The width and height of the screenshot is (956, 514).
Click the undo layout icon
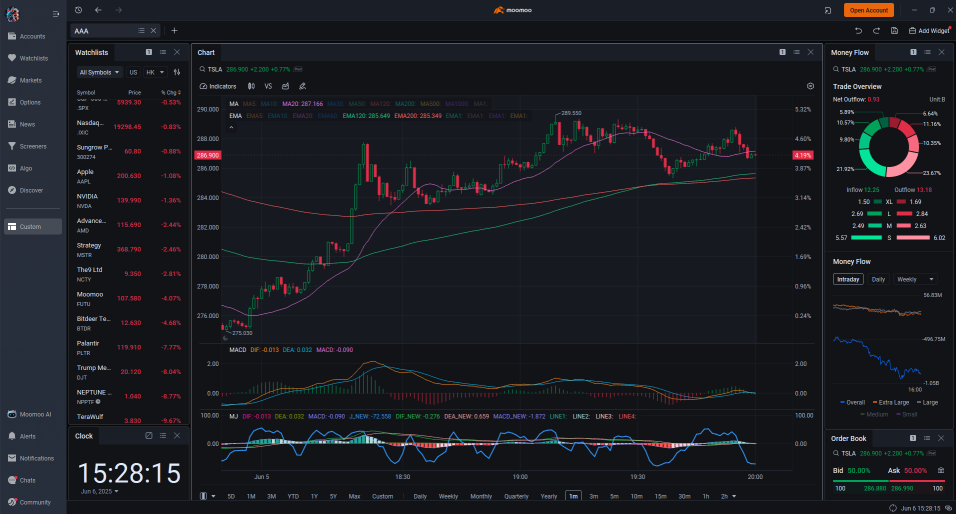click(x=858, y=30)
